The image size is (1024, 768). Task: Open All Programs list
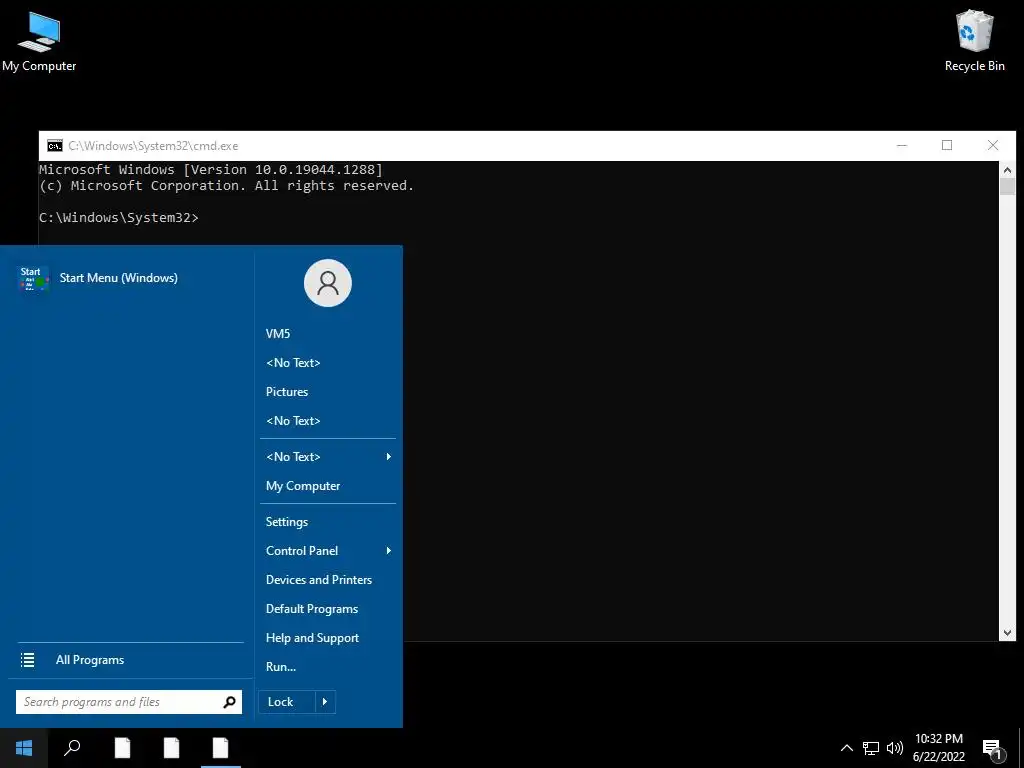pos(130,660)
